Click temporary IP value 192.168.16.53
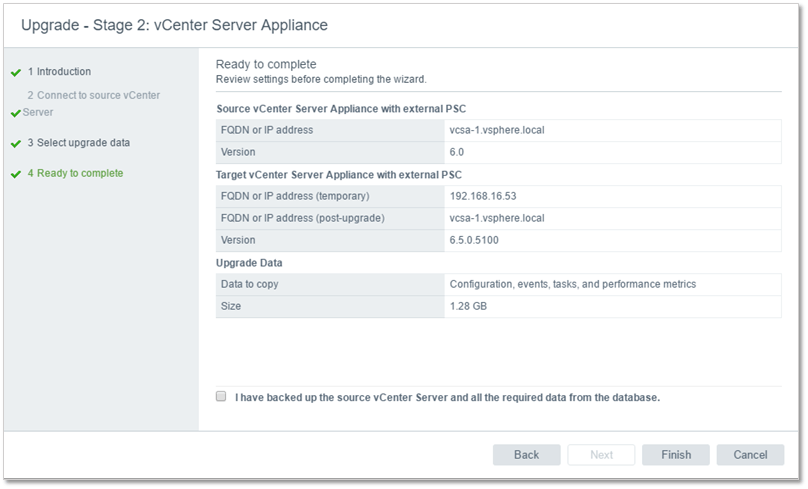This screenshot has width=808, height=489. point(483,196)
